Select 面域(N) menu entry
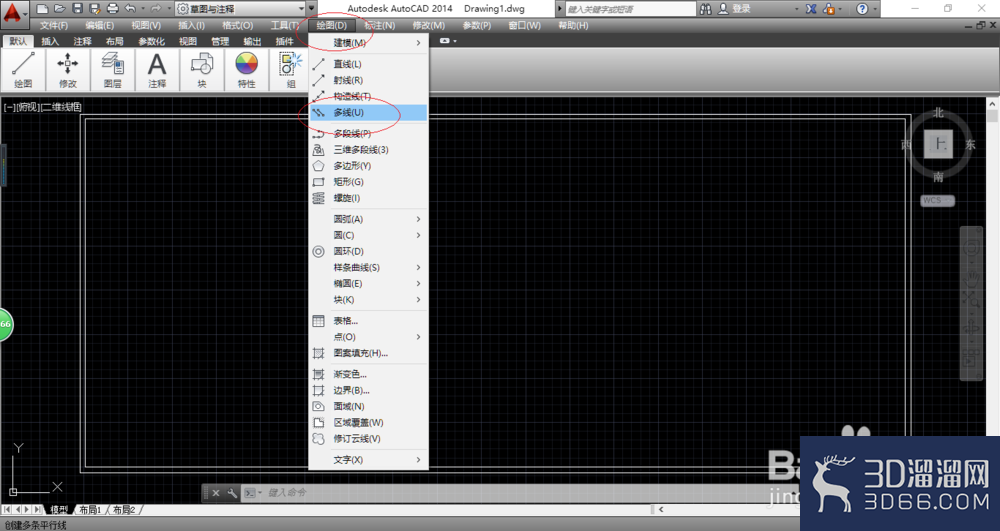 [x=369, y=407]
